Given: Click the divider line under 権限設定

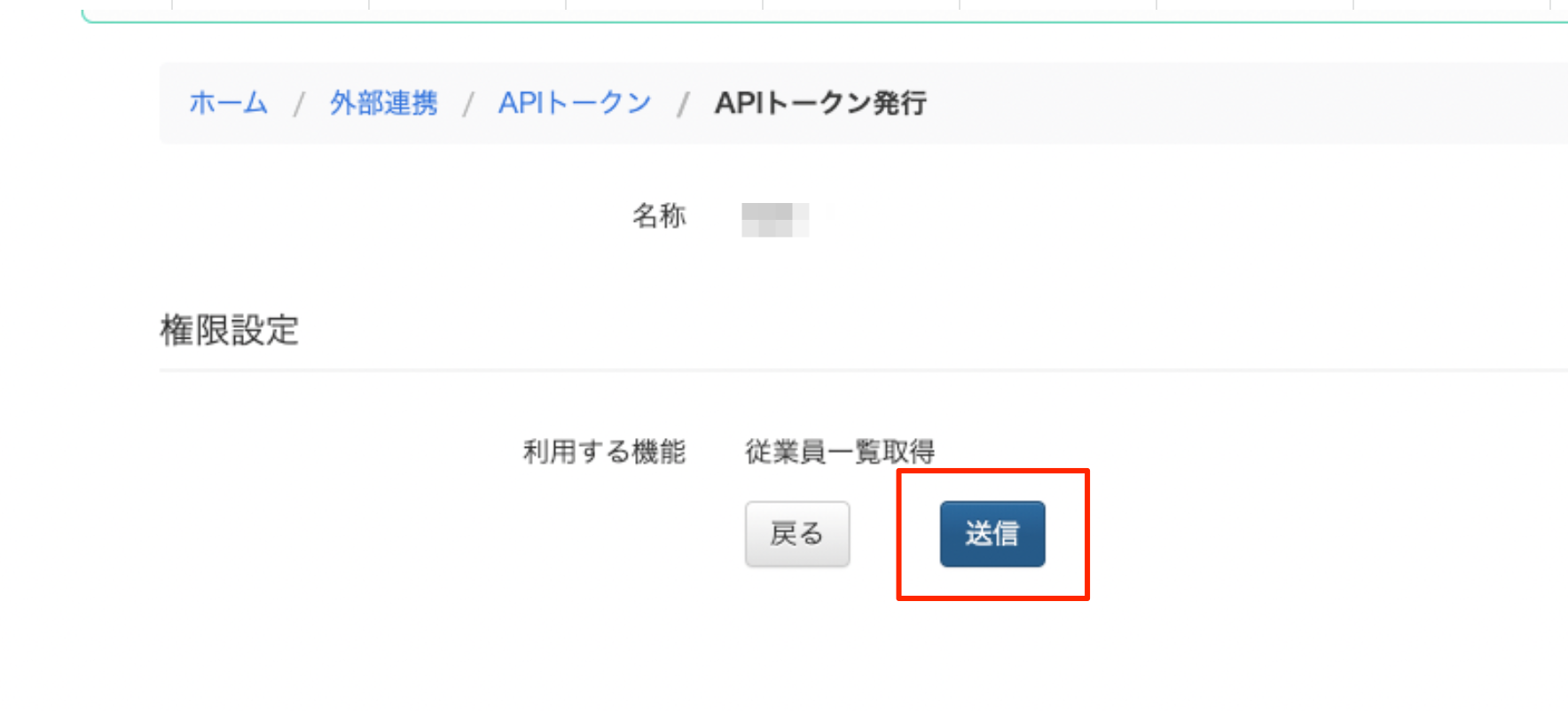Looking at the screenshot, I should [798, 370].
